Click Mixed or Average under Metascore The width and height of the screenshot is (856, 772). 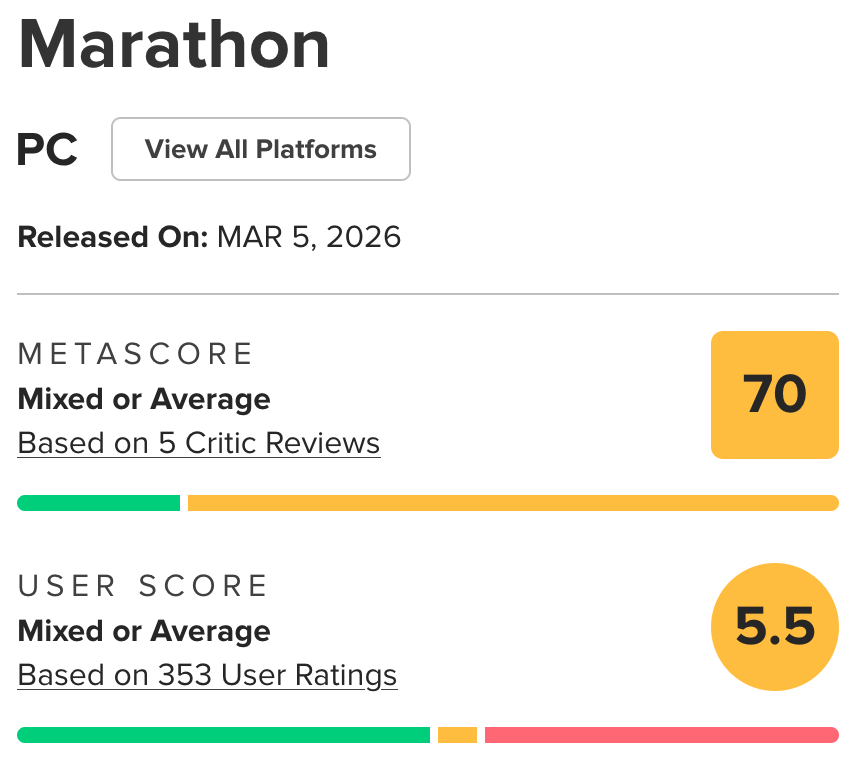(x=144, y=399)
